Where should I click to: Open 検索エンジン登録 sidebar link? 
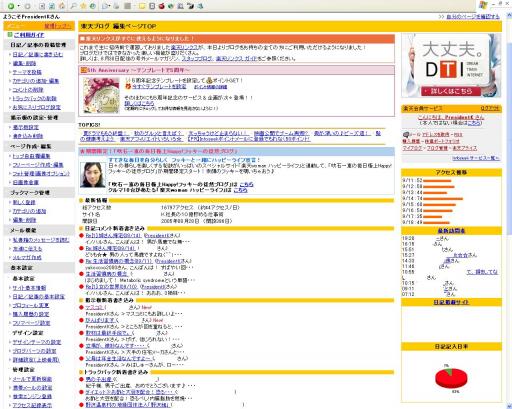click(x=32, y=396)
